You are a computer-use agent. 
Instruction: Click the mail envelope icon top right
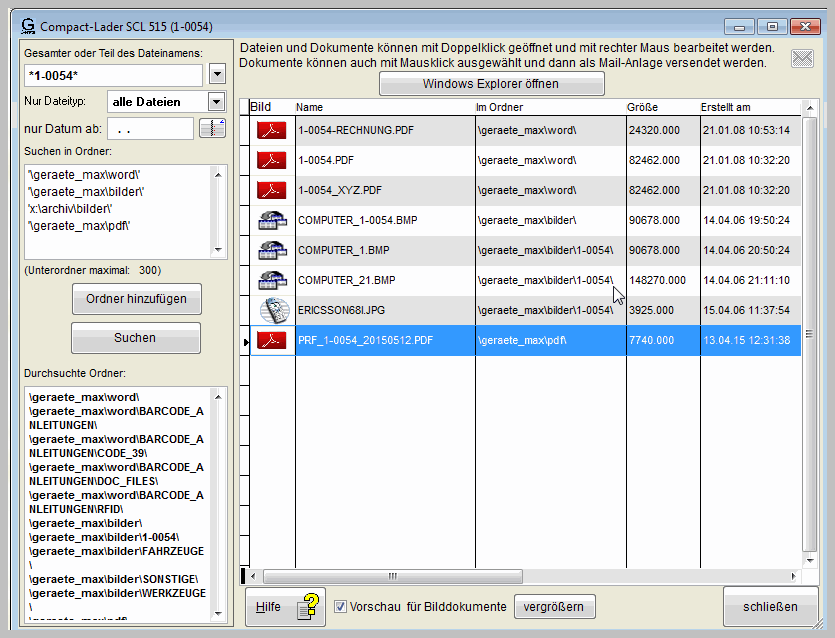click(802, 58)
